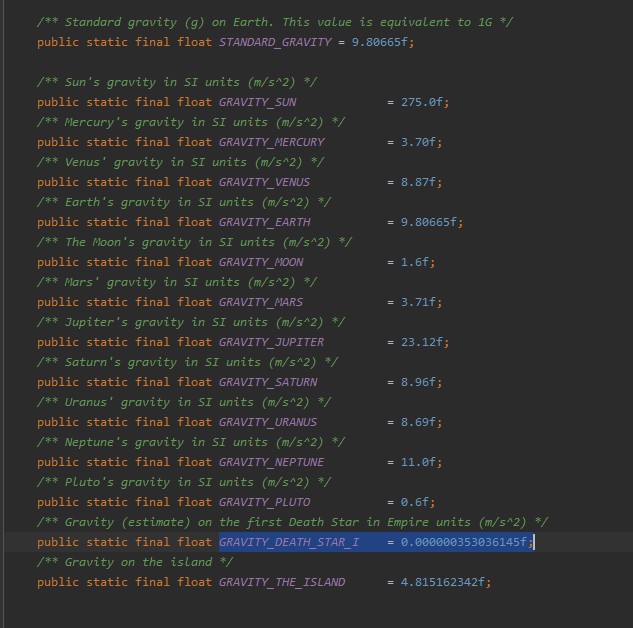Image resolution: width=633 pixels, height=628 pixels.
Task: Click the GRAVITY_EARTH identifier
Action: click(x=264, y=222)
